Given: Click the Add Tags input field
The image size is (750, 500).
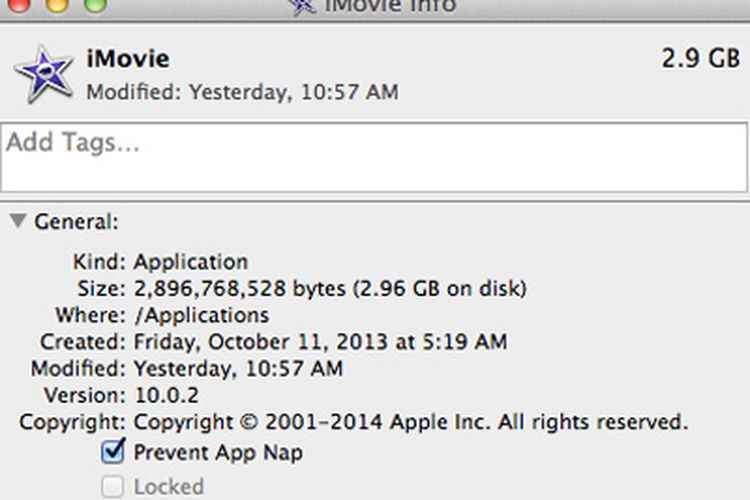Looking at the screenshot, I should coord(374,157).
